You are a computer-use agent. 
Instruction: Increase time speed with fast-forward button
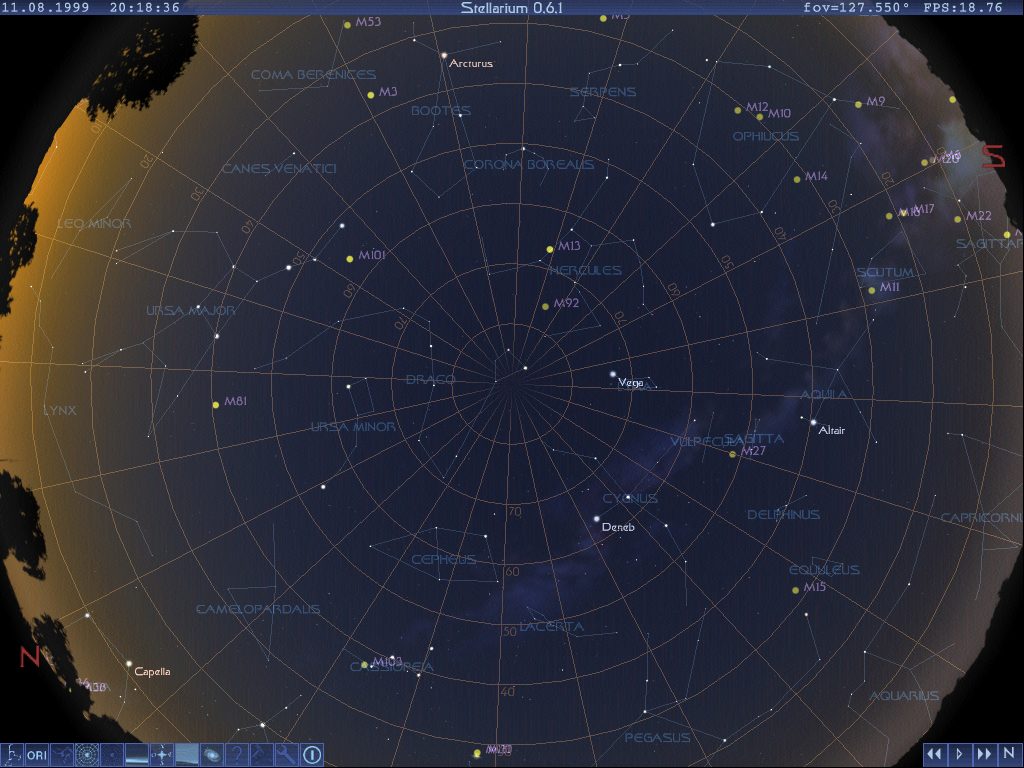tap(984, 754)
